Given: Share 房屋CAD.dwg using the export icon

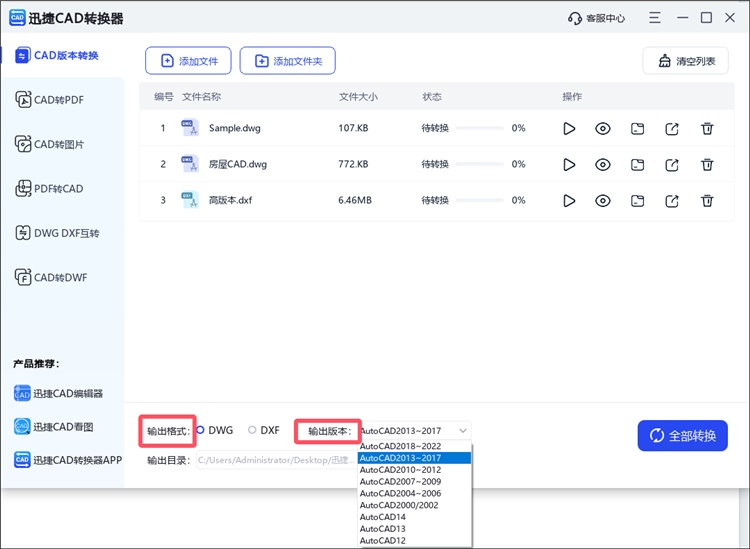Looking at the screenshot, I should pyautogui.click(x=672, y=164).
